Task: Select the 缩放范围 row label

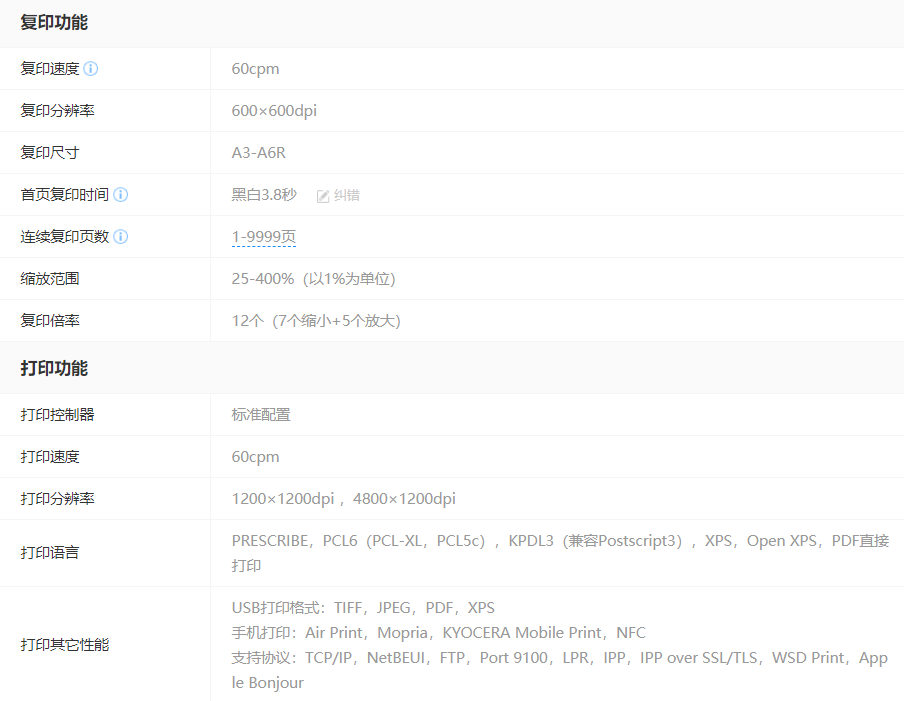Action: [50, 279]
